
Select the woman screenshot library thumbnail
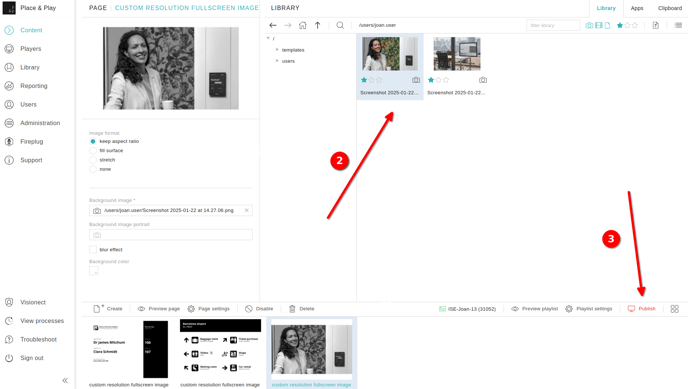click(390, 54)
